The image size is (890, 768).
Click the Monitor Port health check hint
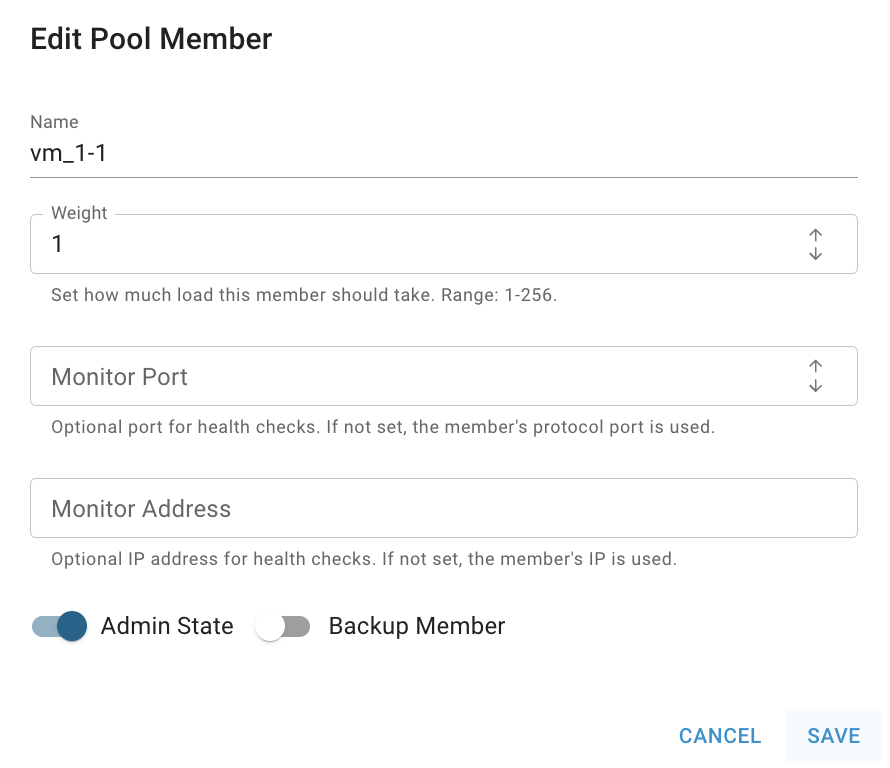(383, 427)
